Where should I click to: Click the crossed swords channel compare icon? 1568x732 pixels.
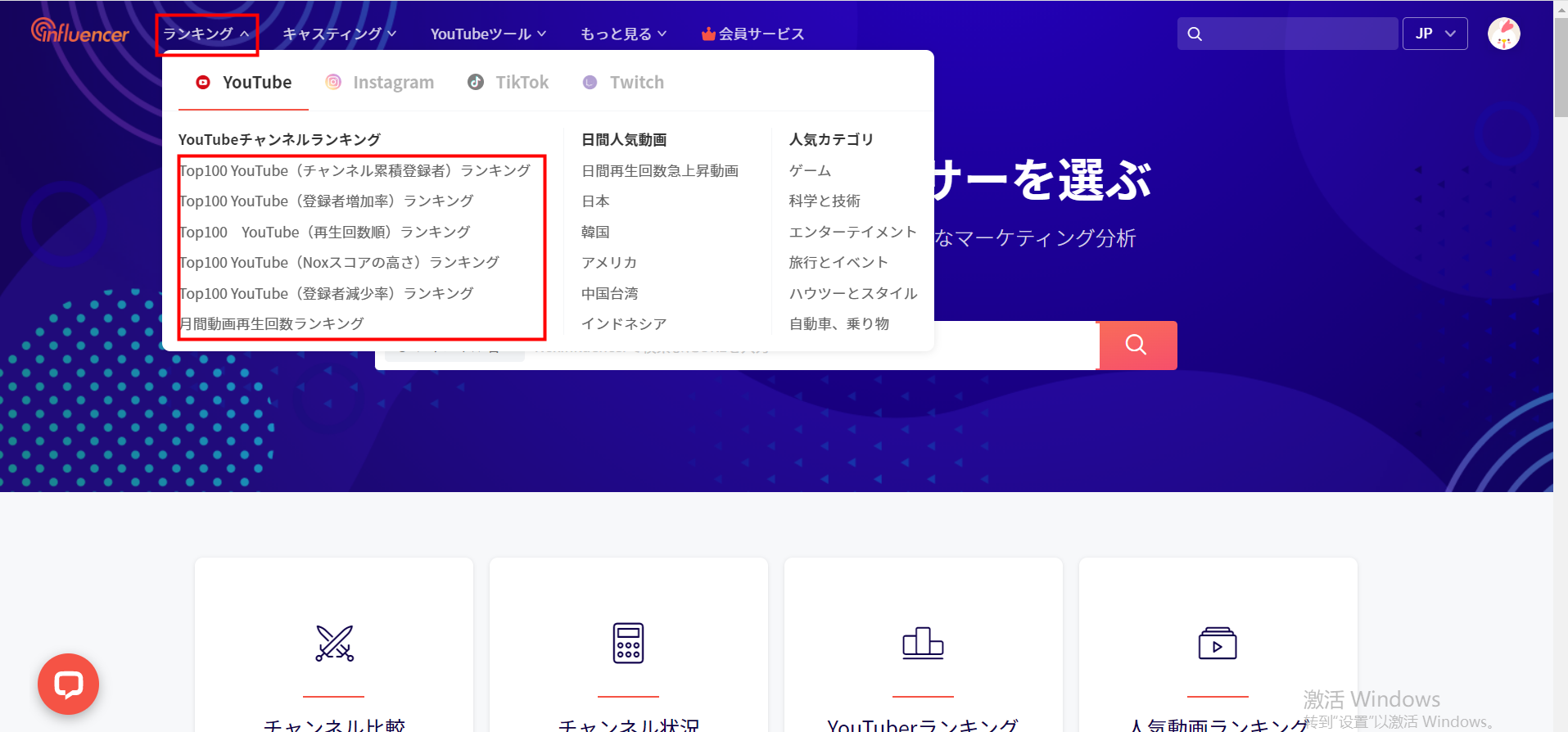334,643
